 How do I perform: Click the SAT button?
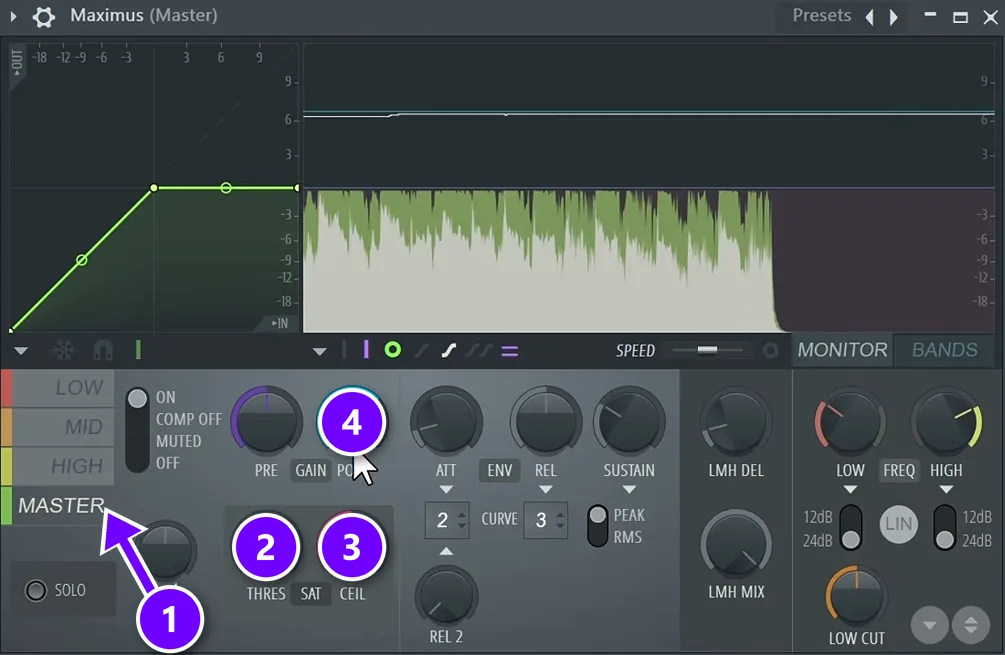point(311,594)
